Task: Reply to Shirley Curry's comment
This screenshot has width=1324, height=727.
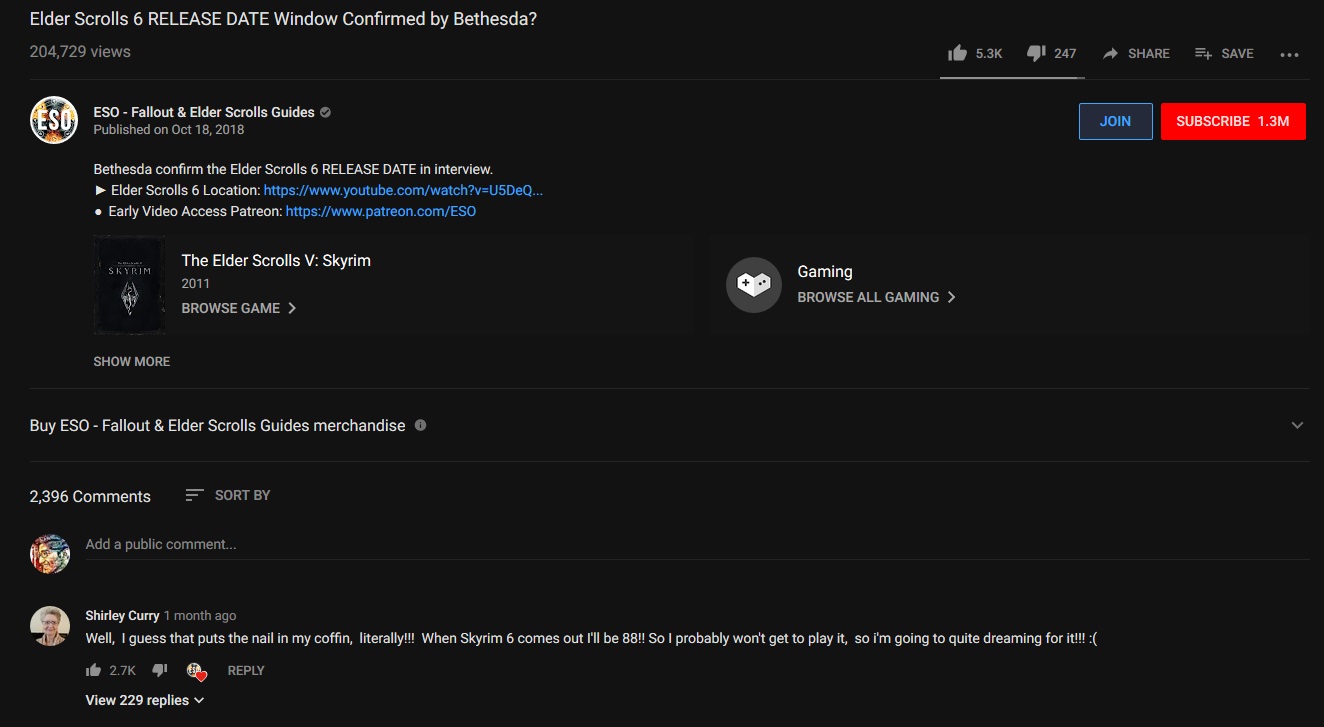Action: [245, 670]
